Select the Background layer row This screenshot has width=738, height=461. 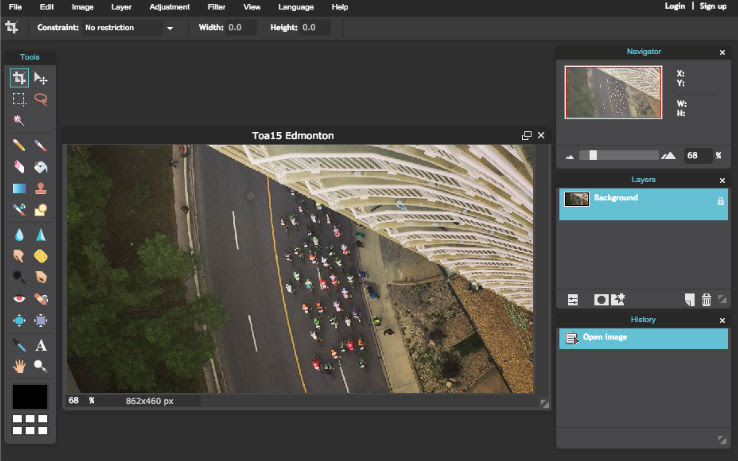[643, 204]
